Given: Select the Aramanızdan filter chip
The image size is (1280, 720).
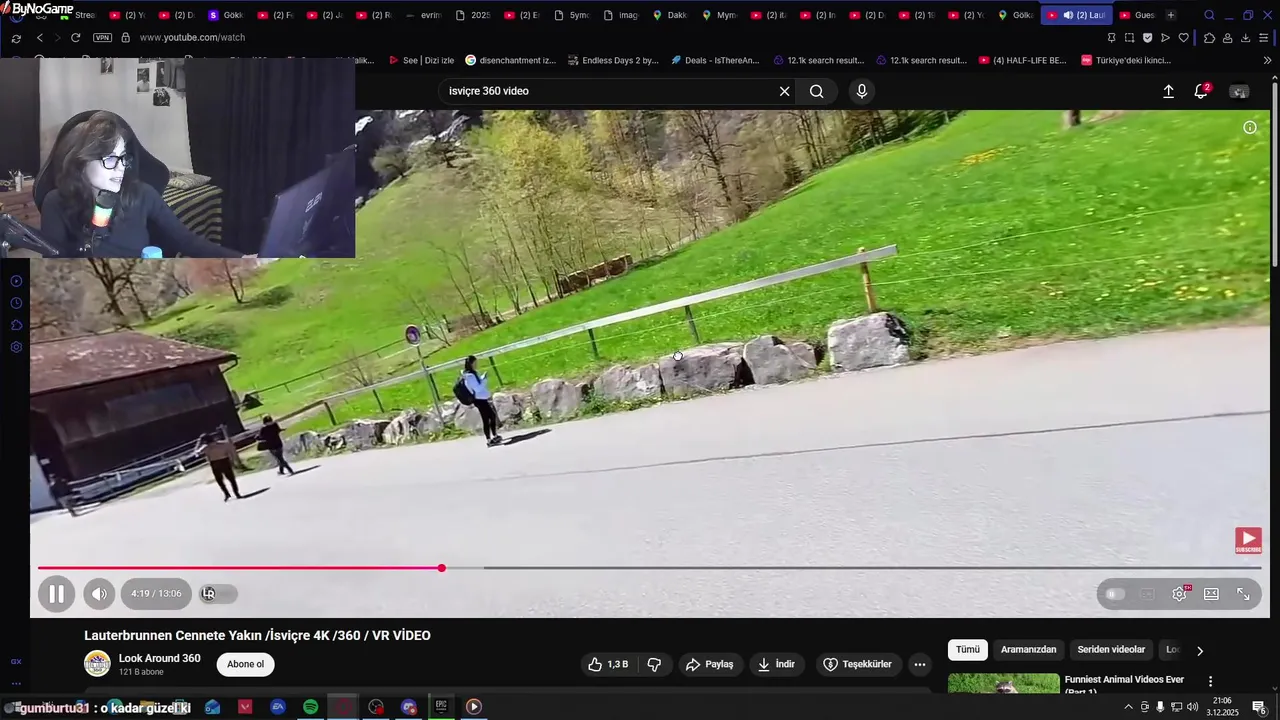Looking at the screenshot, I should (1028, 650).
